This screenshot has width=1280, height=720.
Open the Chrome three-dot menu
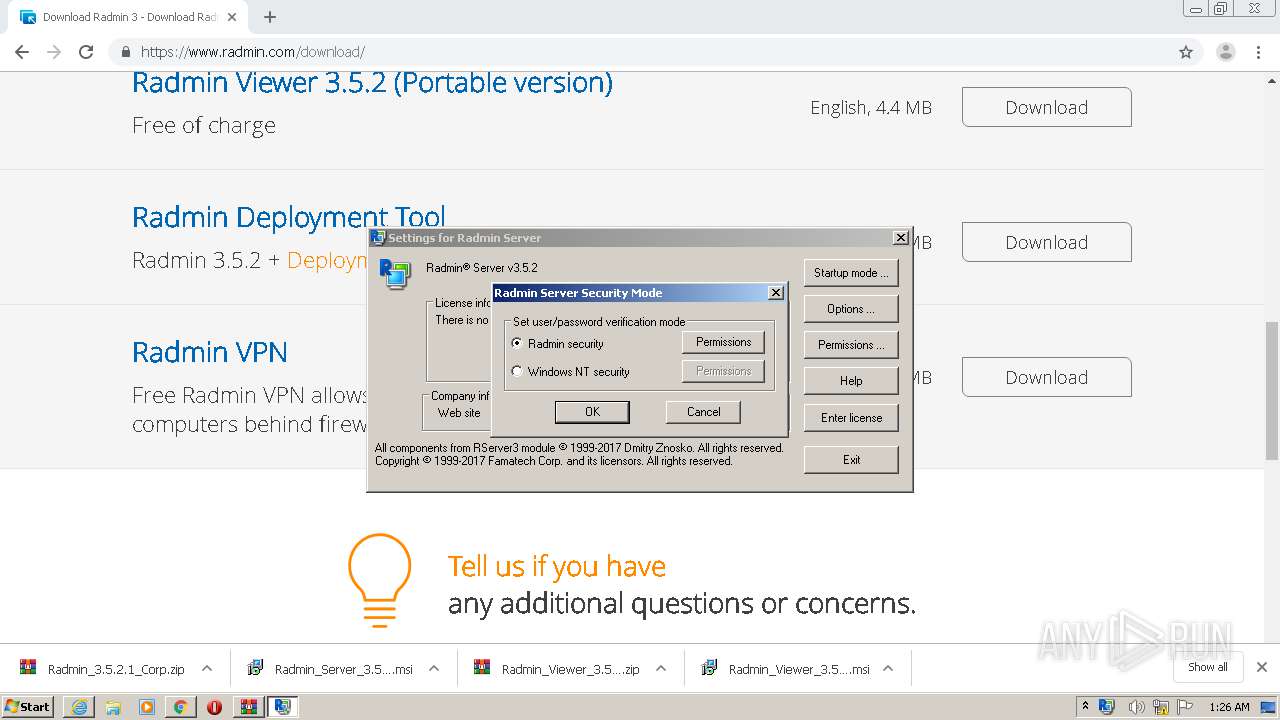point(1257,52)
